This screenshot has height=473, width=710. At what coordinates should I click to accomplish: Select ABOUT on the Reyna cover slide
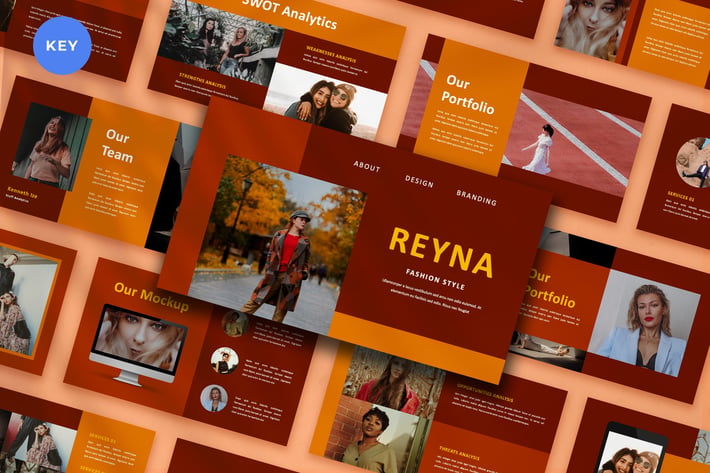(367, 167)
